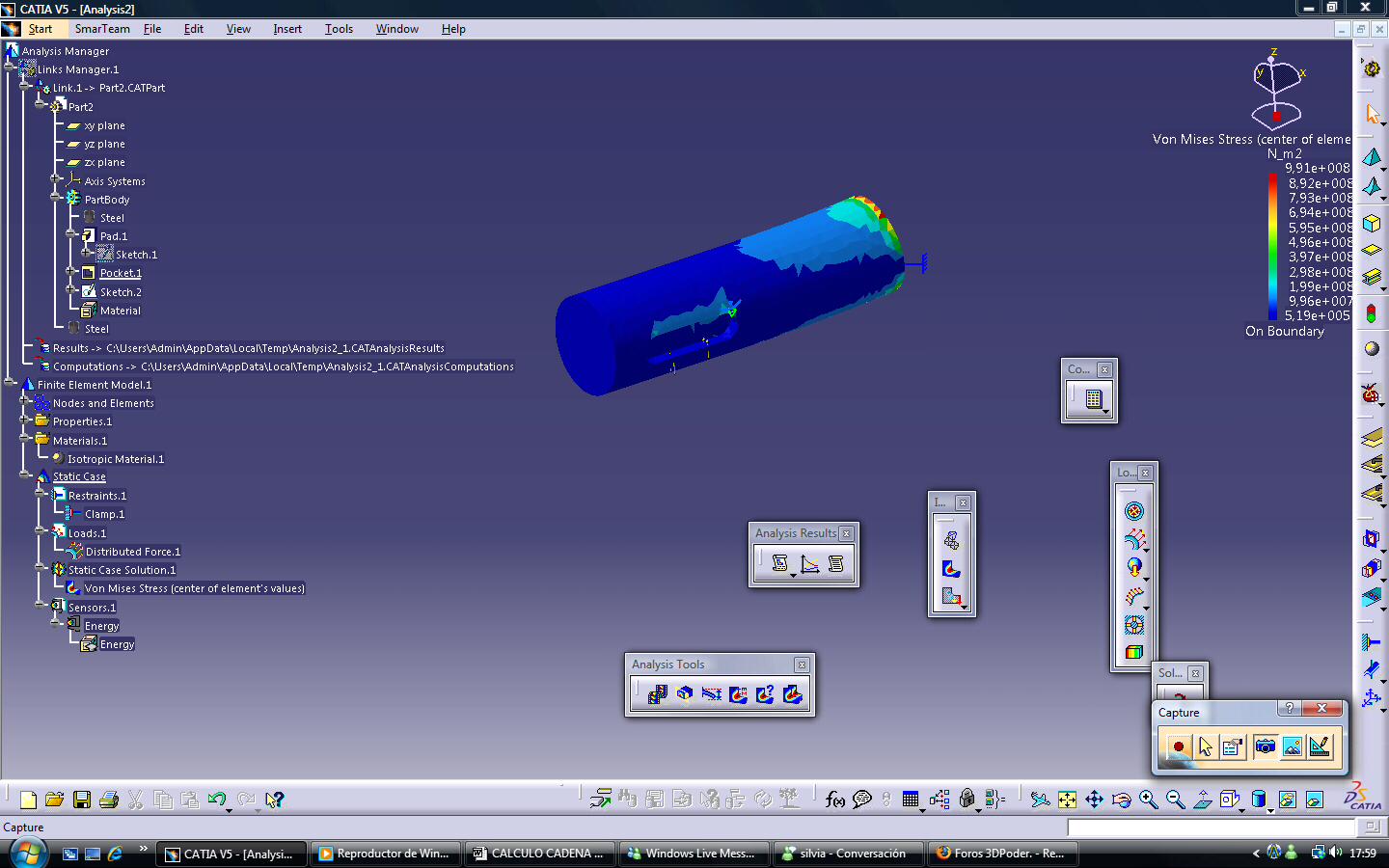Open the Insert menu
The width and height of the screenshot is (1389, 868).
(287, 29)
